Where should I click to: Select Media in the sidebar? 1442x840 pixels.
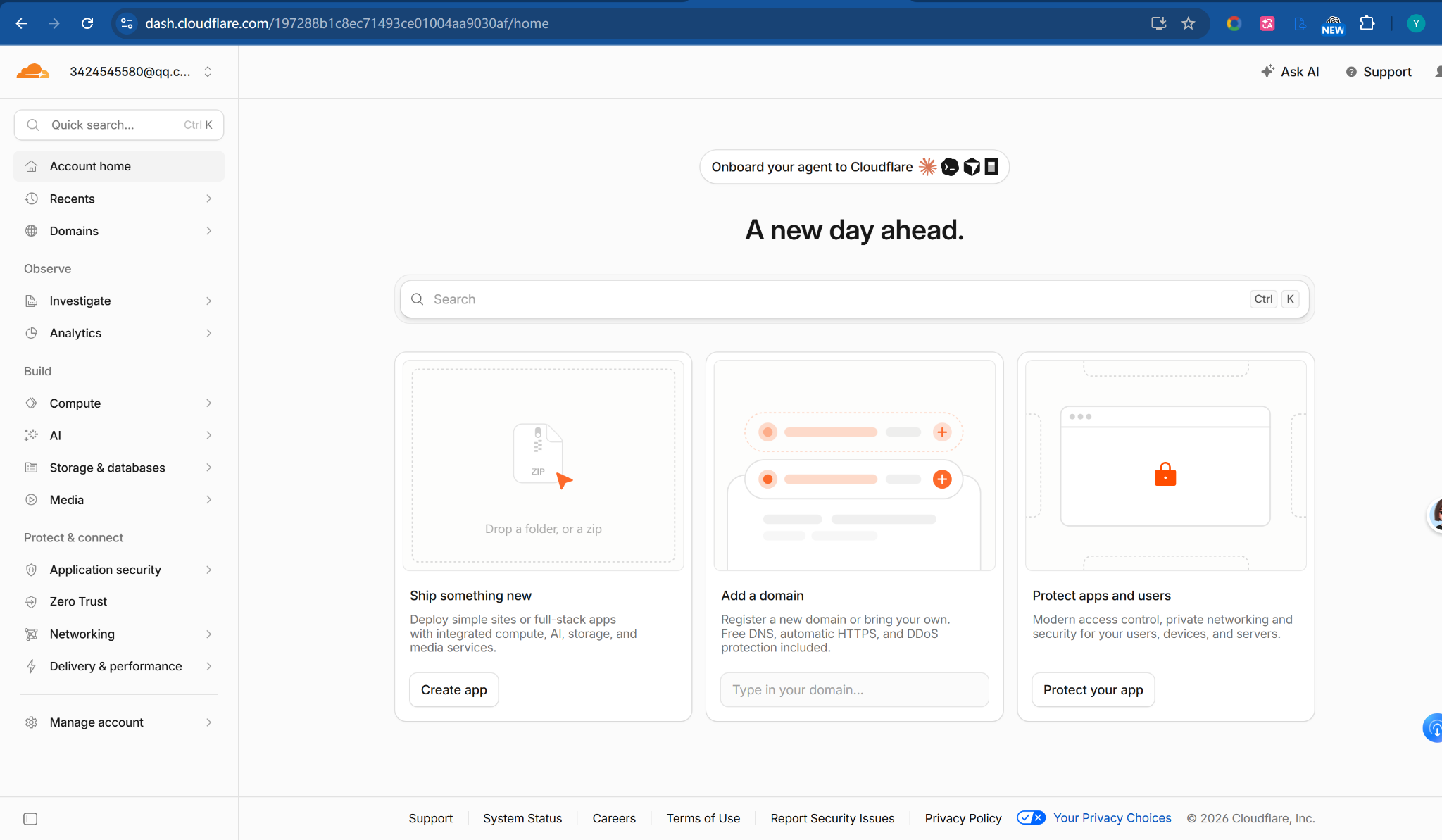pyautogui.click(x=119, y=500)
